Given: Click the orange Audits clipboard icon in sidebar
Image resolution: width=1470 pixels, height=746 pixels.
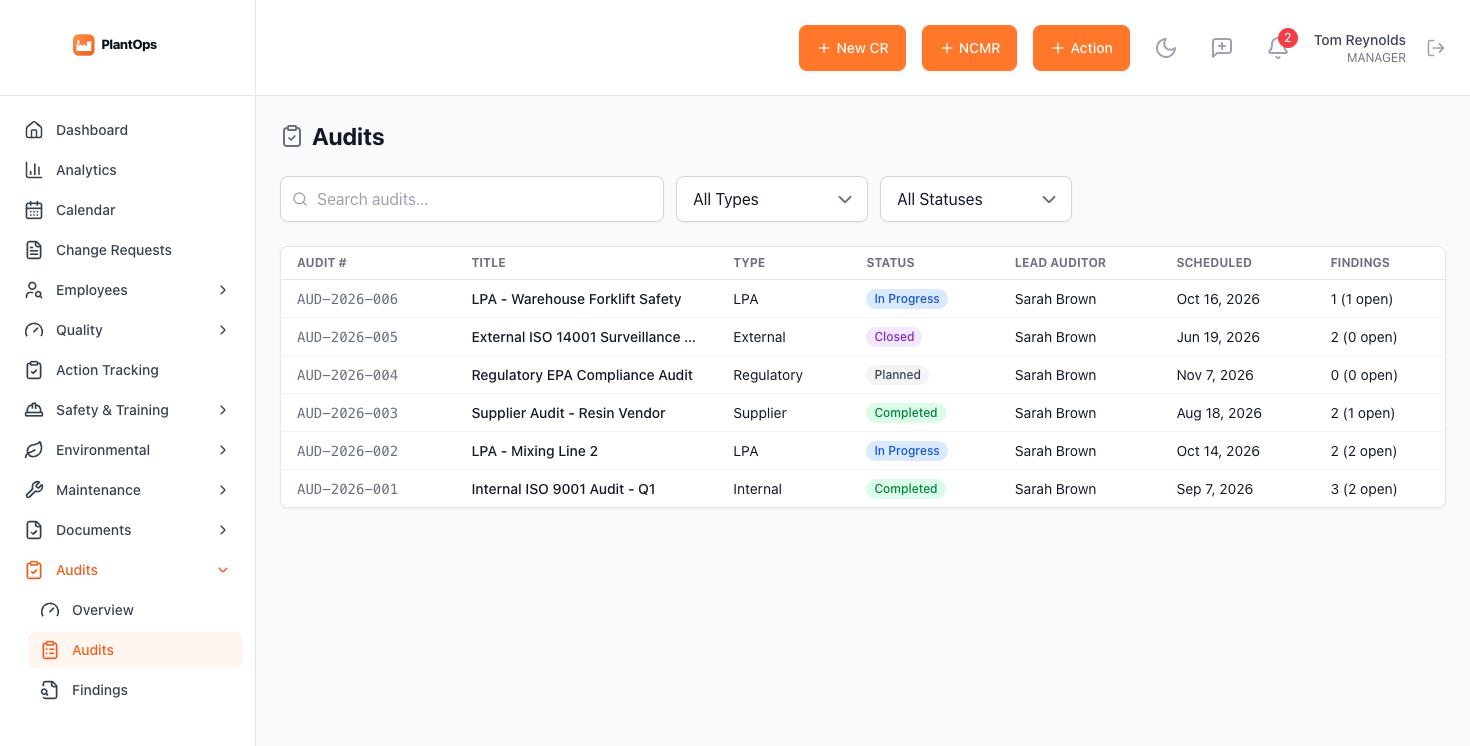Looking at the screenshot, I should click(34, 570).
